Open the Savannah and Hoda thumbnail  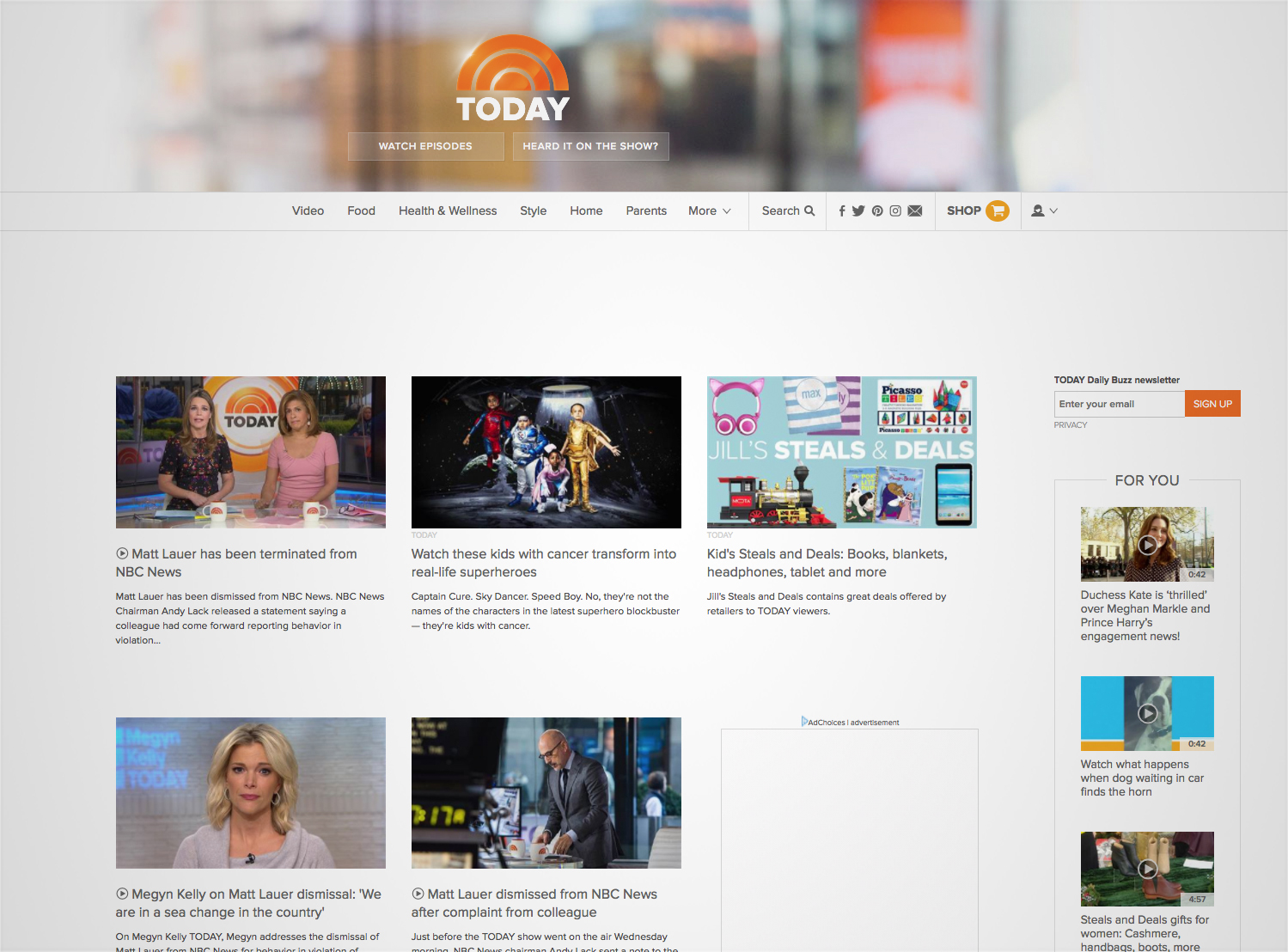[251, 452]
